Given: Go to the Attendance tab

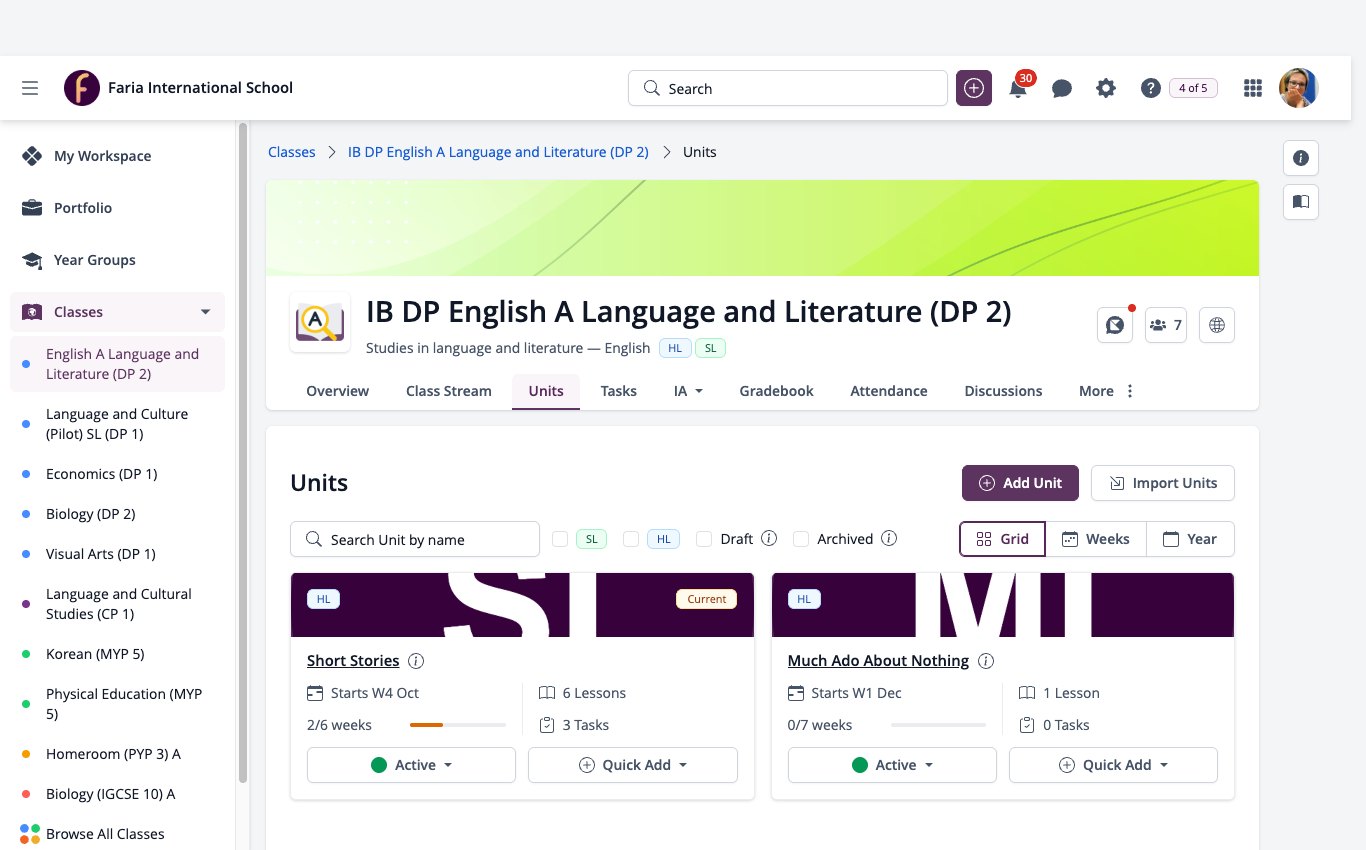Looking at the screenshot, I should 889,391.
